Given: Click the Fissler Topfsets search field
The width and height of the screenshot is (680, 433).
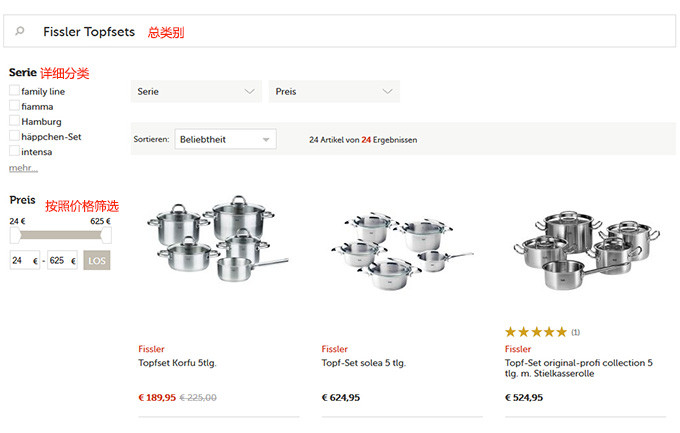Looking at the screenshot, I should pos(340,31).
